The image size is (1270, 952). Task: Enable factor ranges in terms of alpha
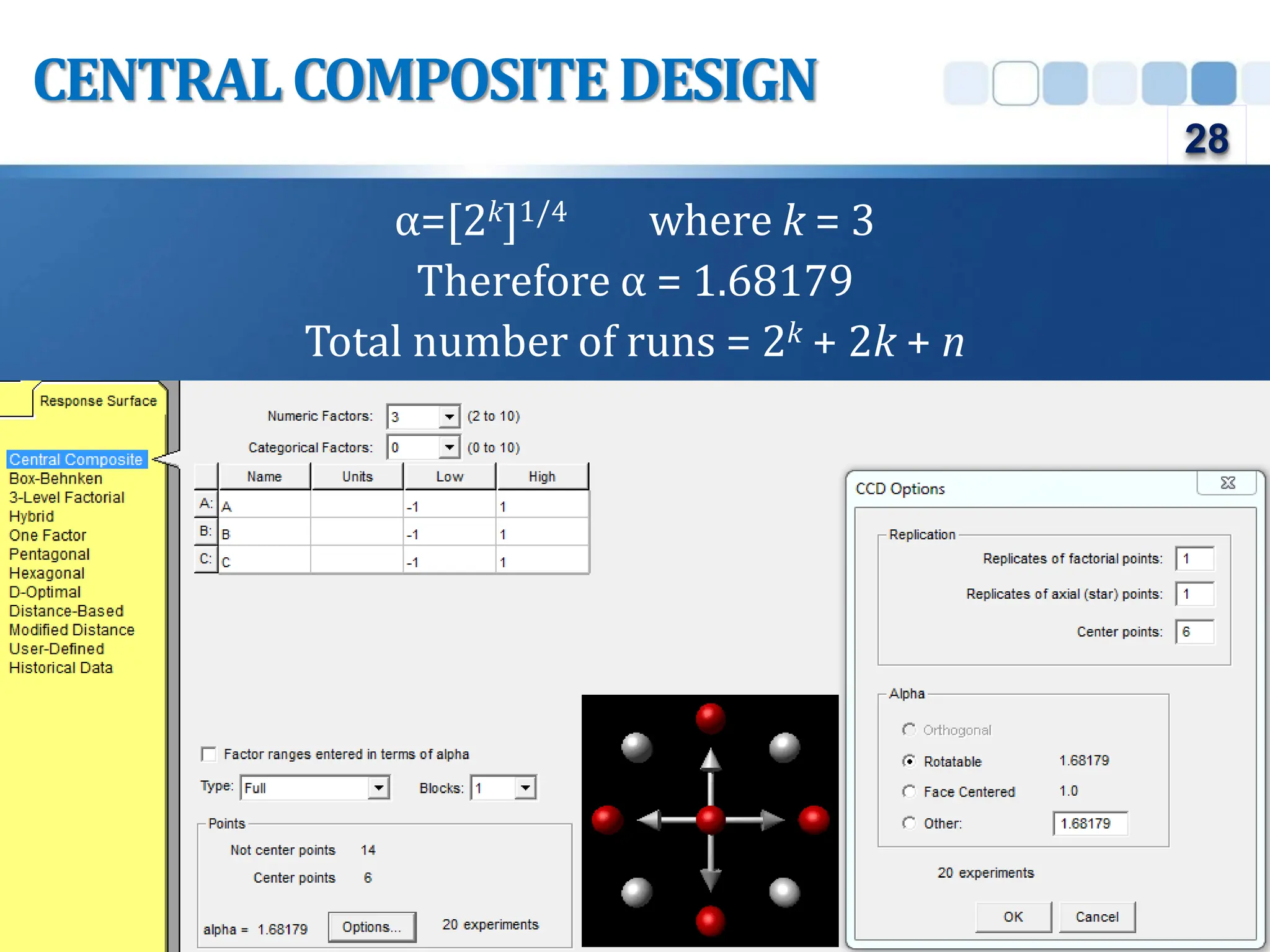(x=209, y=754)
